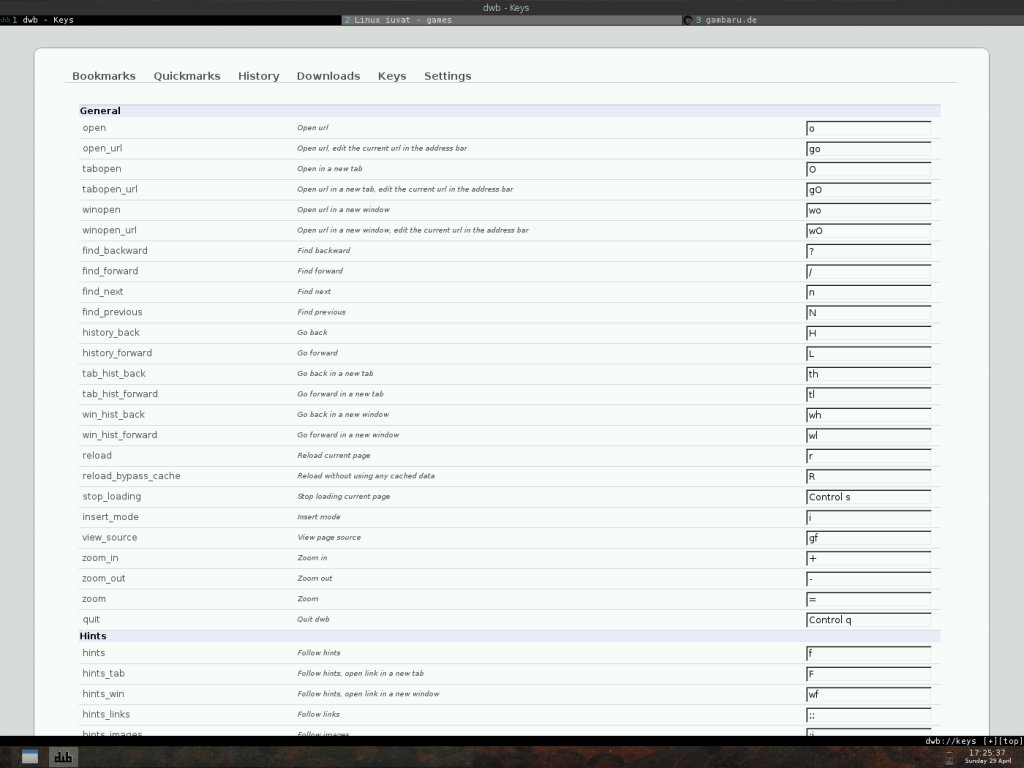This screenshot has width=1024, height=768.
Task: Click the zoom_in shortcut field
Action: coord(868,558)
